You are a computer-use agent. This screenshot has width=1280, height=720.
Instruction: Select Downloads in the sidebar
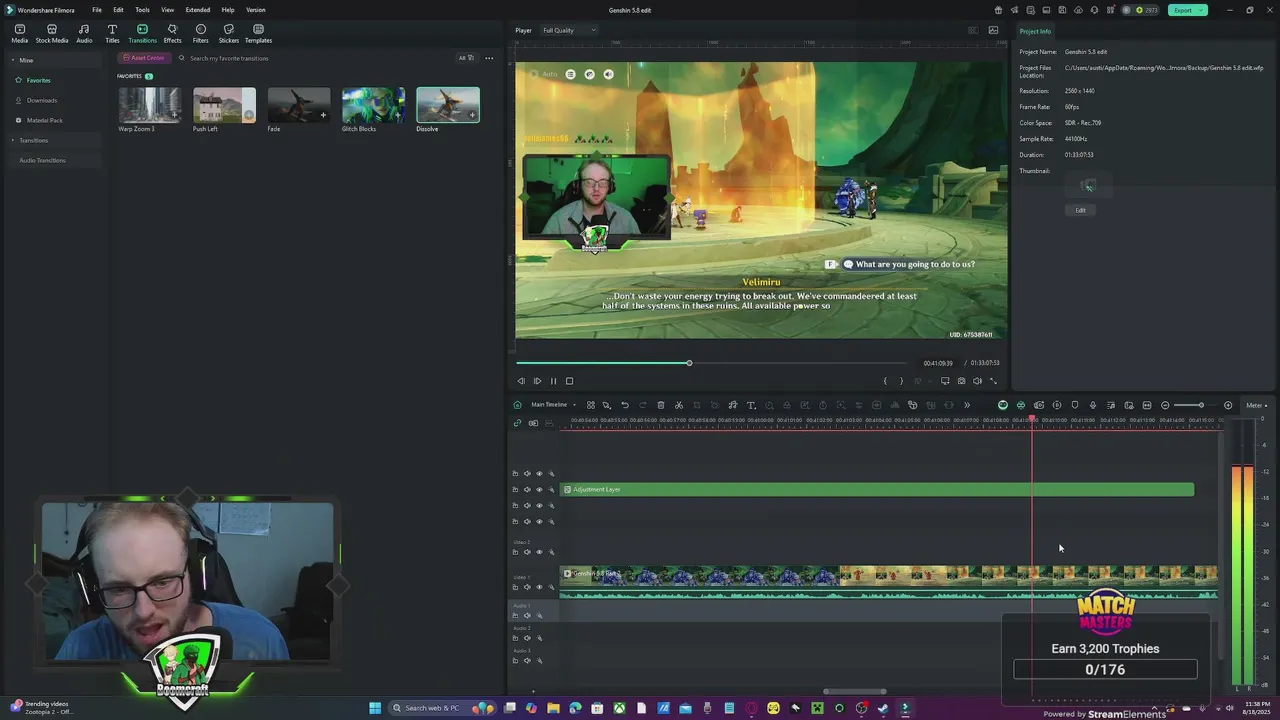pos(42,100)
